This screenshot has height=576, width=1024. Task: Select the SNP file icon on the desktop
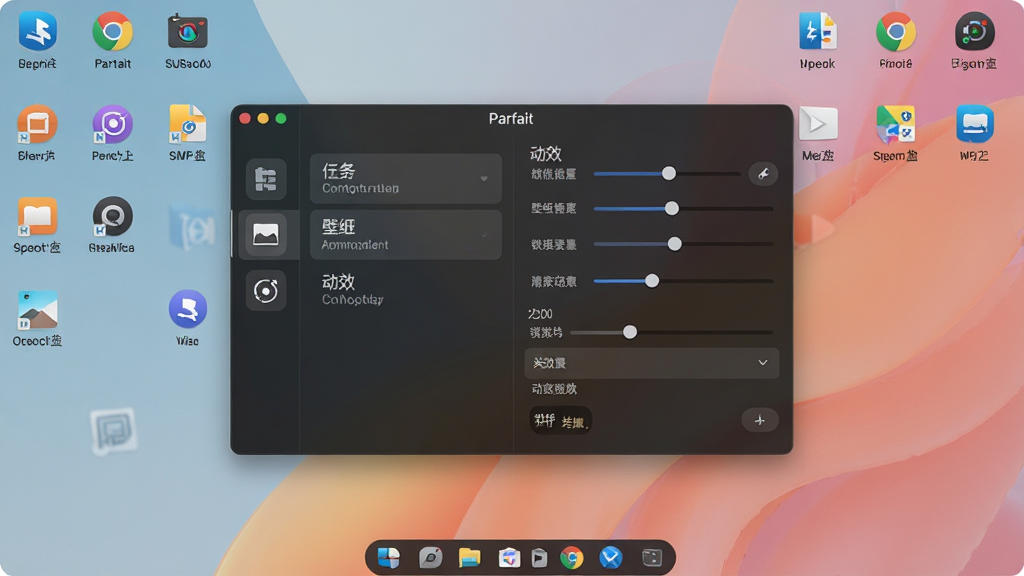[x=187, y=124]
